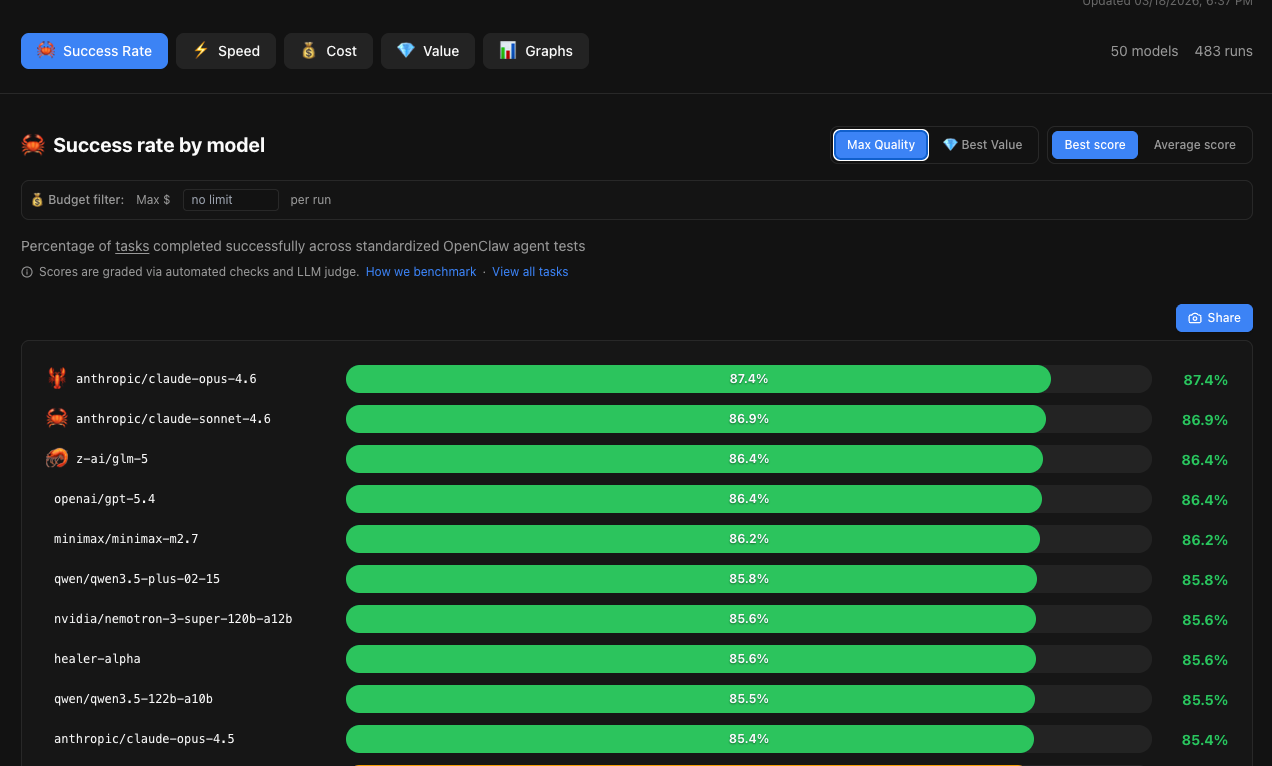Screen dimensions: 1272x766
Task: Click the bar chart icon on Graphs tab
Action: pos(508,50)
